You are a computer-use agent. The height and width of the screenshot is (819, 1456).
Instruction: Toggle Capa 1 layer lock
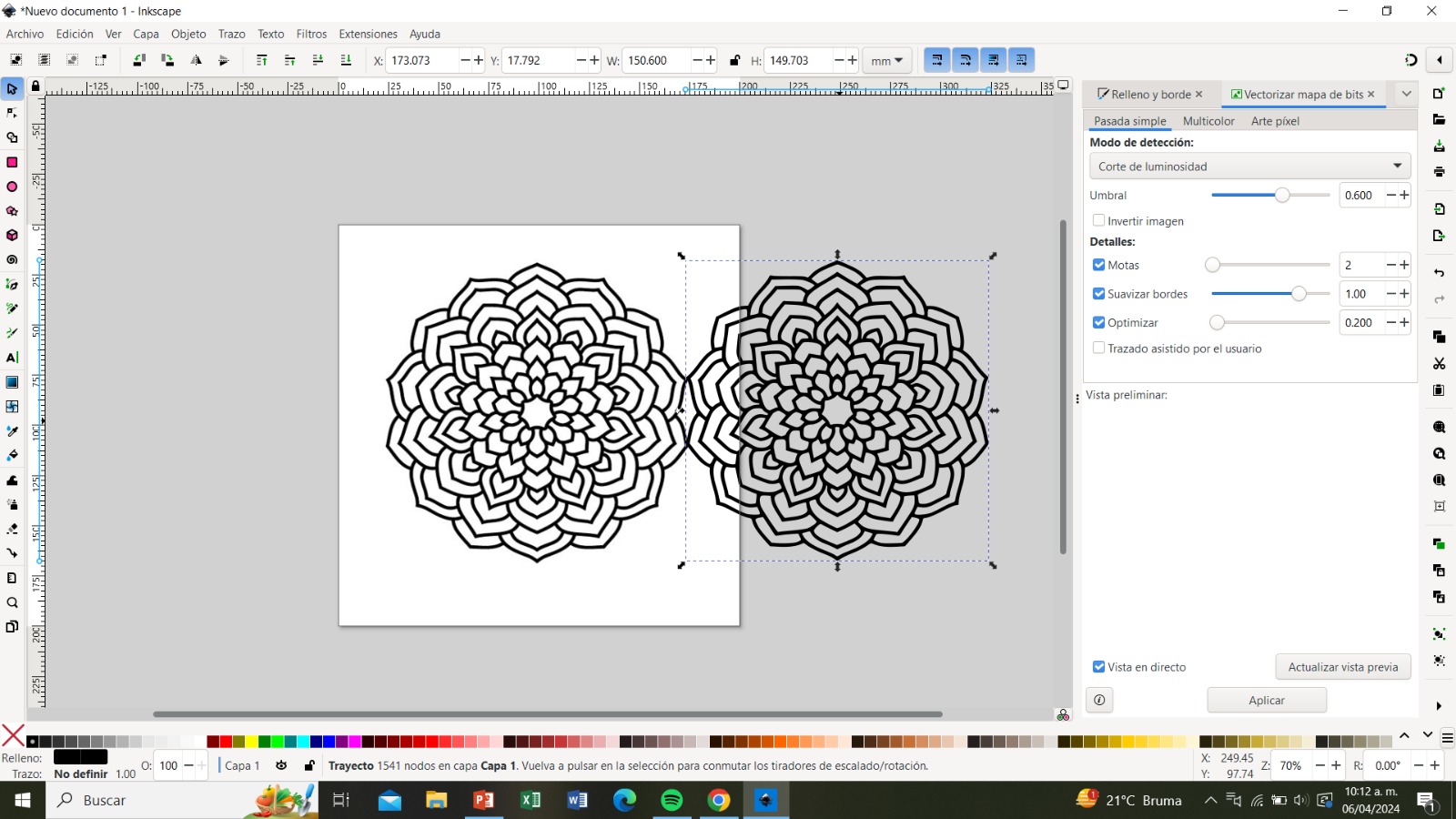309,765
